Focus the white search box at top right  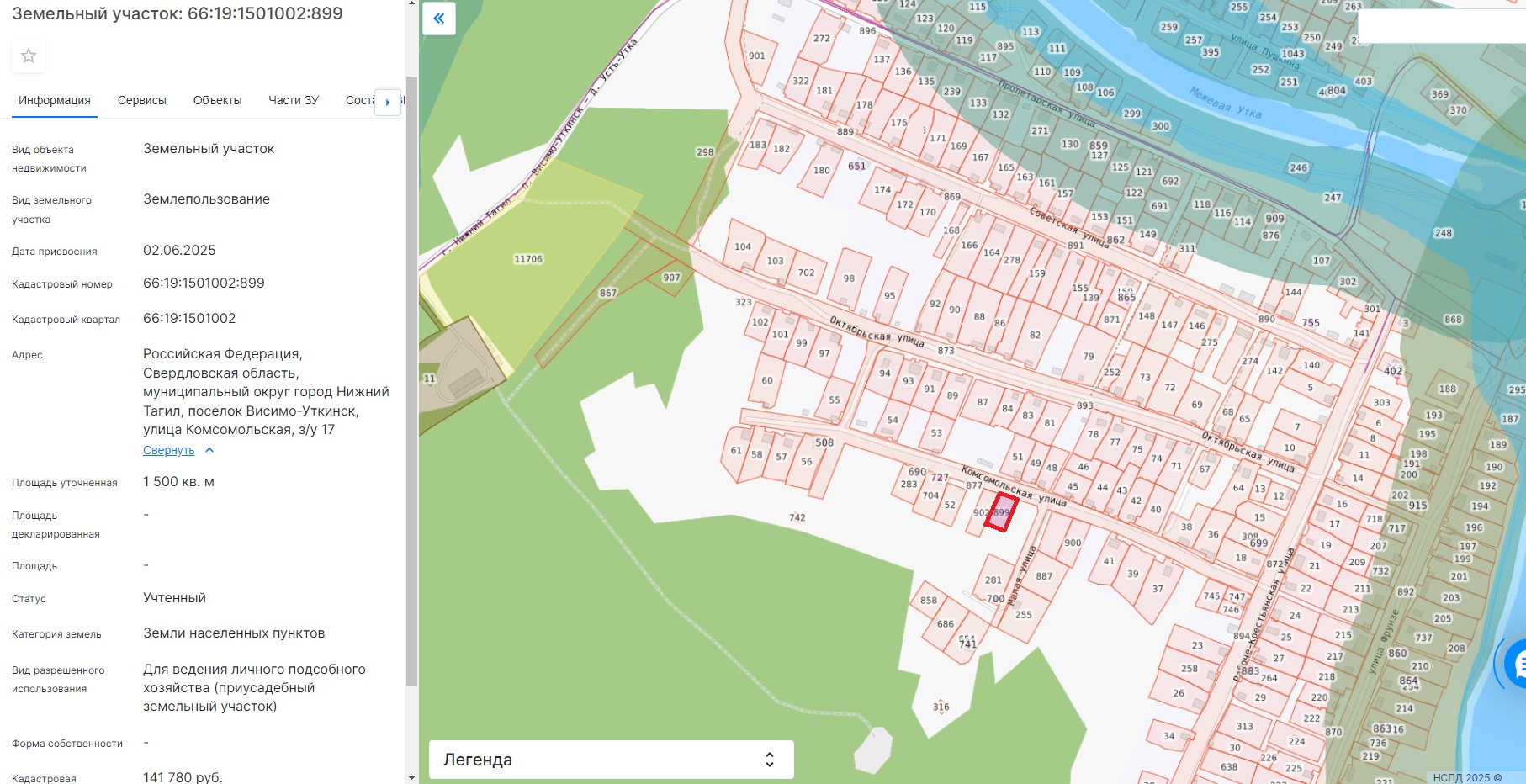(x=1440, y=27)
